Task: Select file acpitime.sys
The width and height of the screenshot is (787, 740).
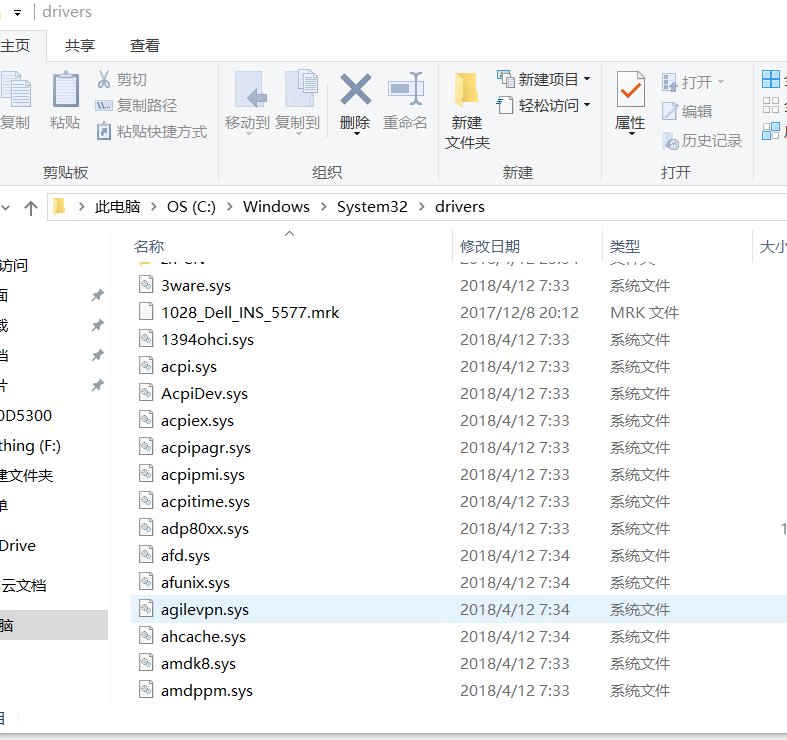Action: click(205, 503)
